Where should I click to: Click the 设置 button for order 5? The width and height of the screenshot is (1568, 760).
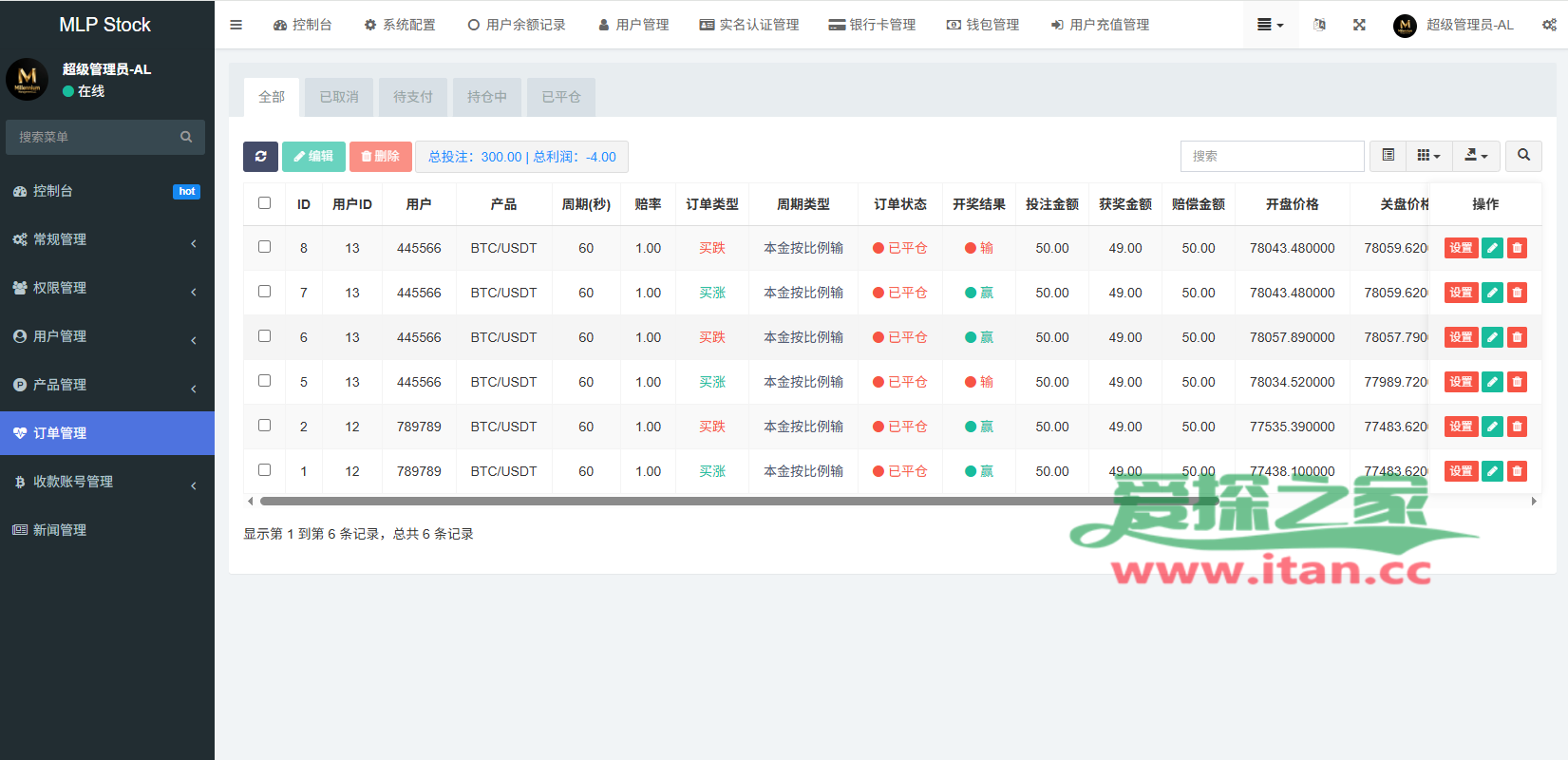tap(1461, 382)
